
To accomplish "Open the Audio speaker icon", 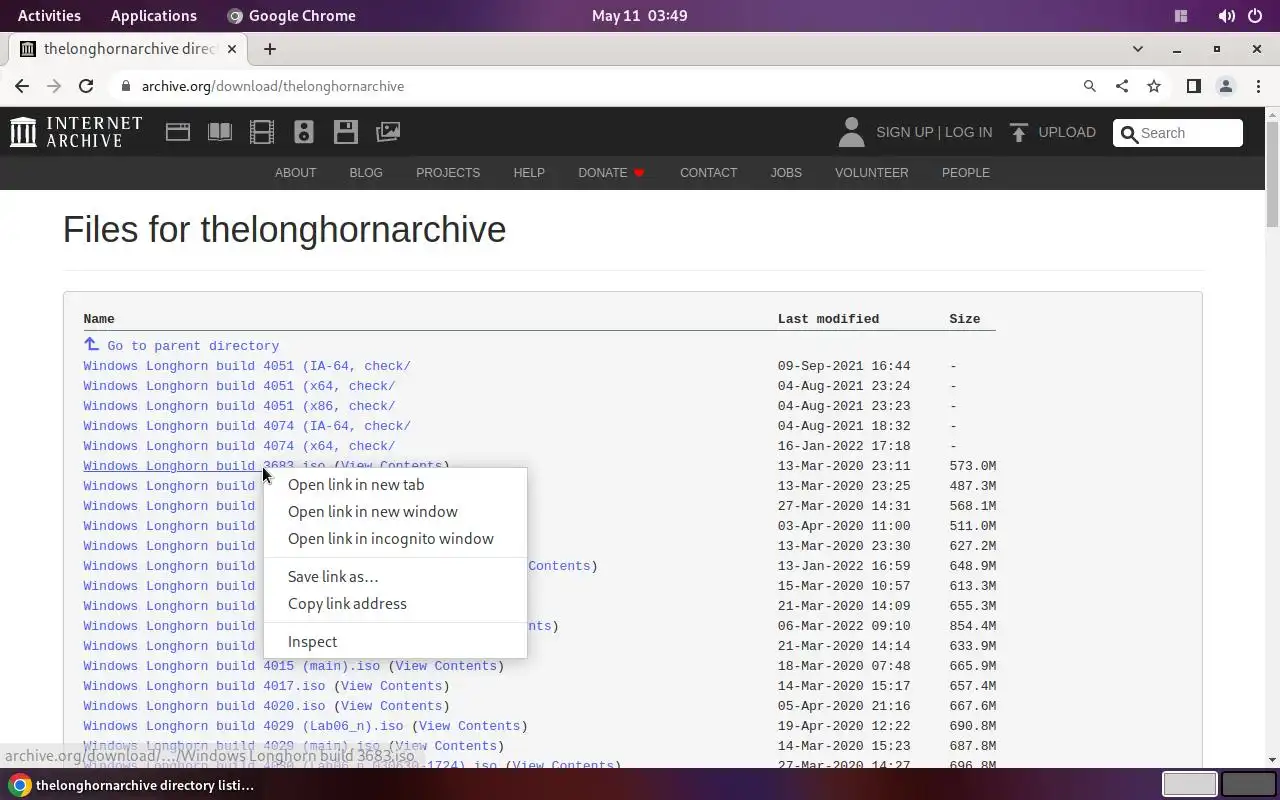I will 304,132.
